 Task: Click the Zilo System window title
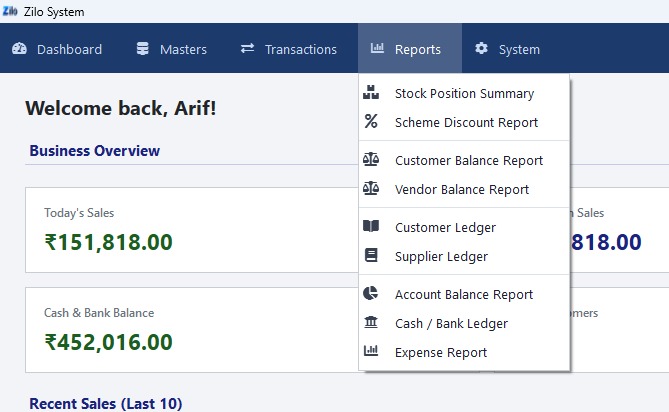[x=54, y=12]
